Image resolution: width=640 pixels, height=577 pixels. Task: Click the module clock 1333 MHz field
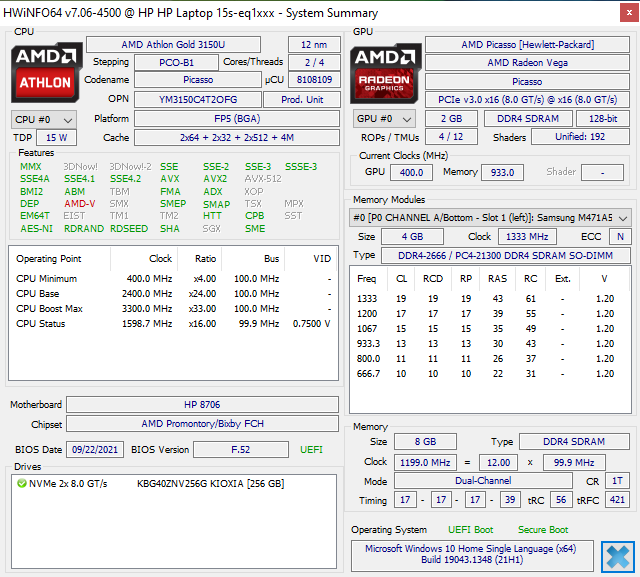pos(527,237)
